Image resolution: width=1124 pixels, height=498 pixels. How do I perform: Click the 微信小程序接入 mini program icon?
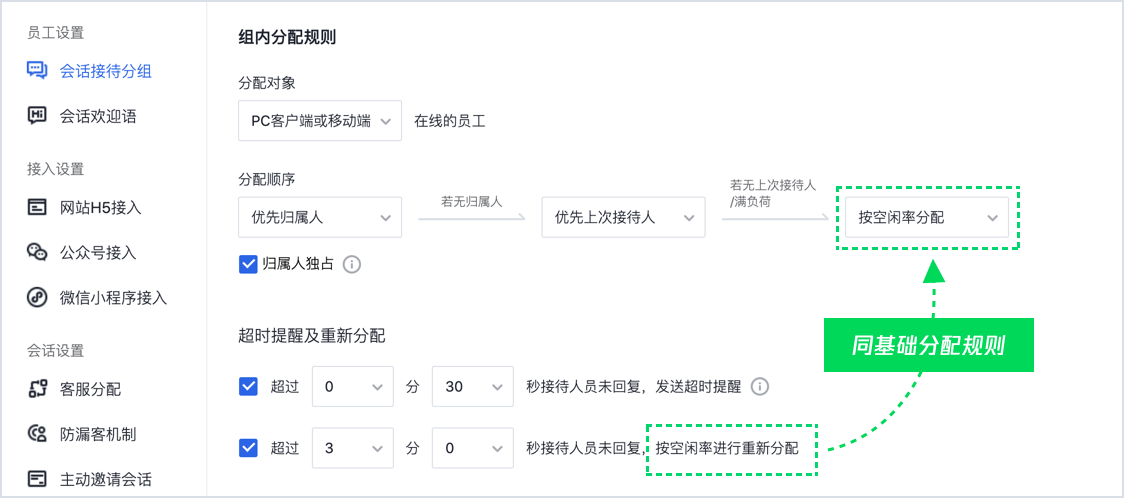coord(37,297)
